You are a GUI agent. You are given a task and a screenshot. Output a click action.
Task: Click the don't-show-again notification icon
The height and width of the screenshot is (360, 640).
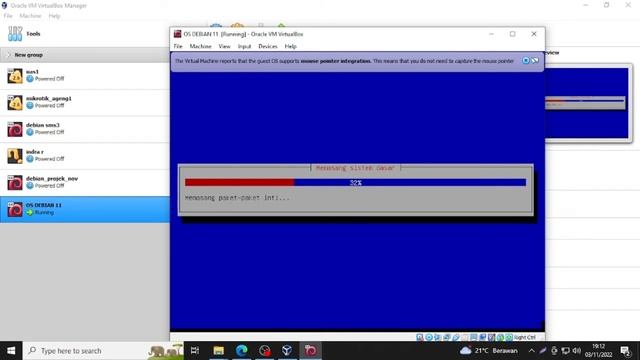click(535, 61)
